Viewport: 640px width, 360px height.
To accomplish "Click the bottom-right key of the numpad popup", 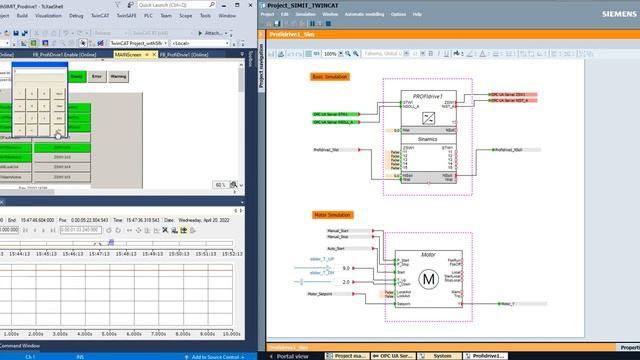I will click(59, 130).
